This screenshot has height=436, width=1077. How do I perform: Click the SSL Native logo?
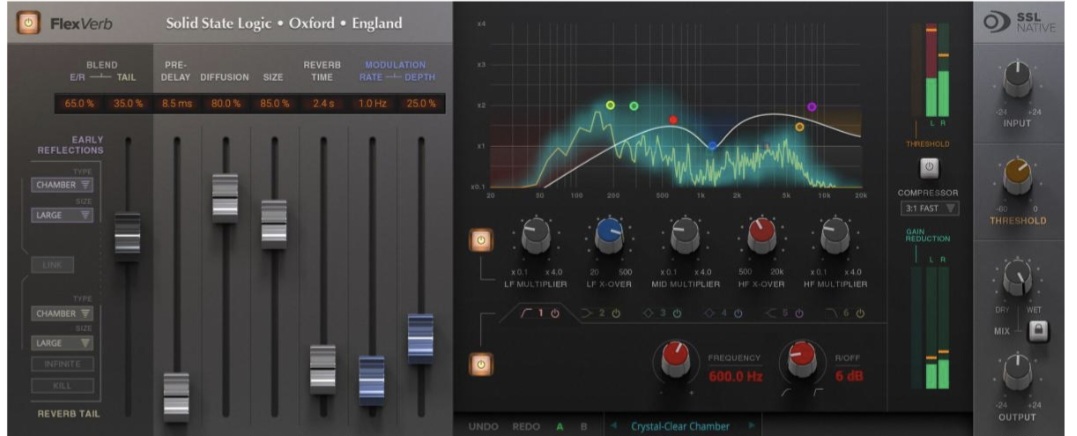point(1018,23)
